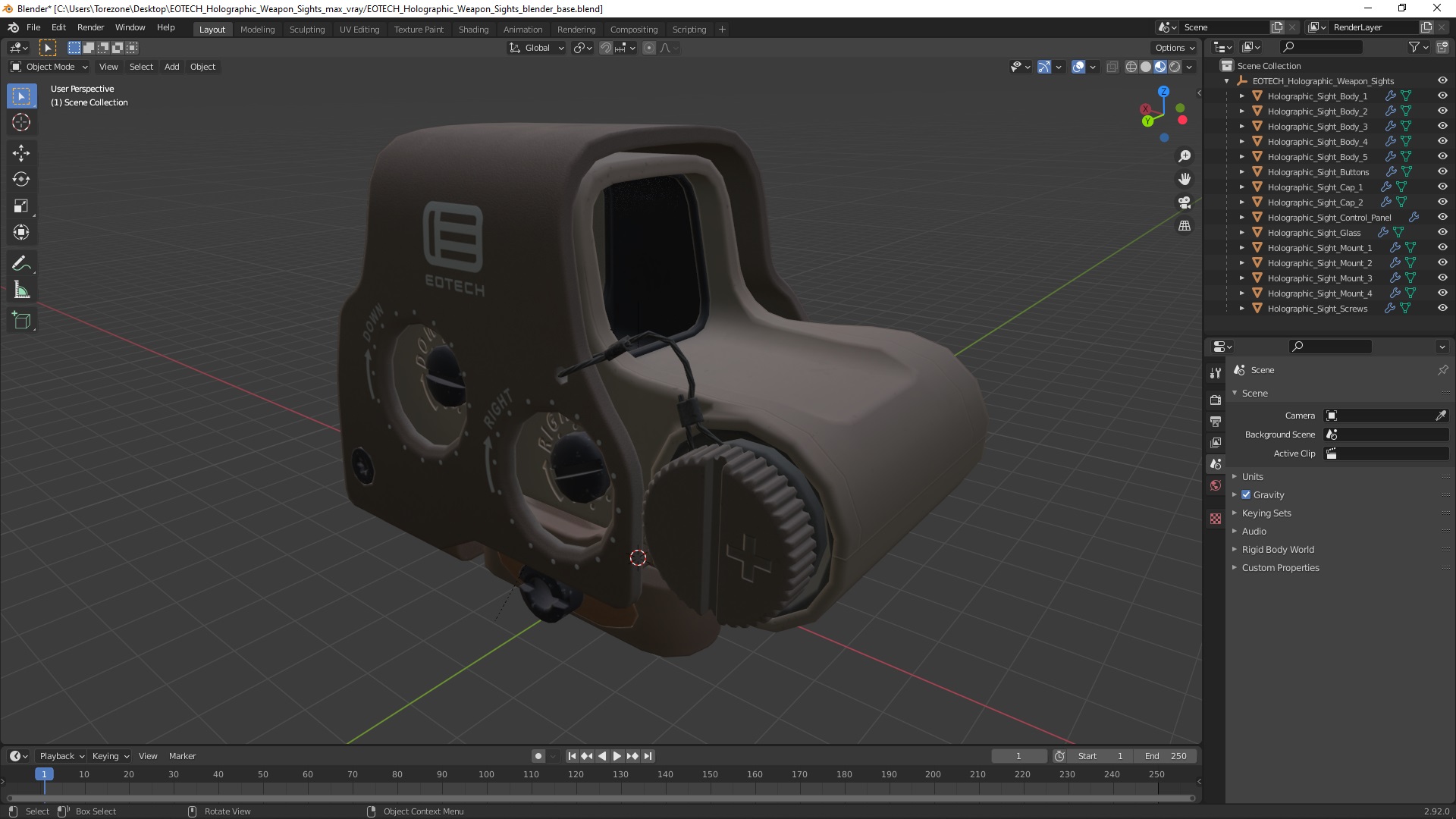Hide Holographic_Sight_Screws with eye icon
Screen dimensions: 1456x819
click(1442, 308)
